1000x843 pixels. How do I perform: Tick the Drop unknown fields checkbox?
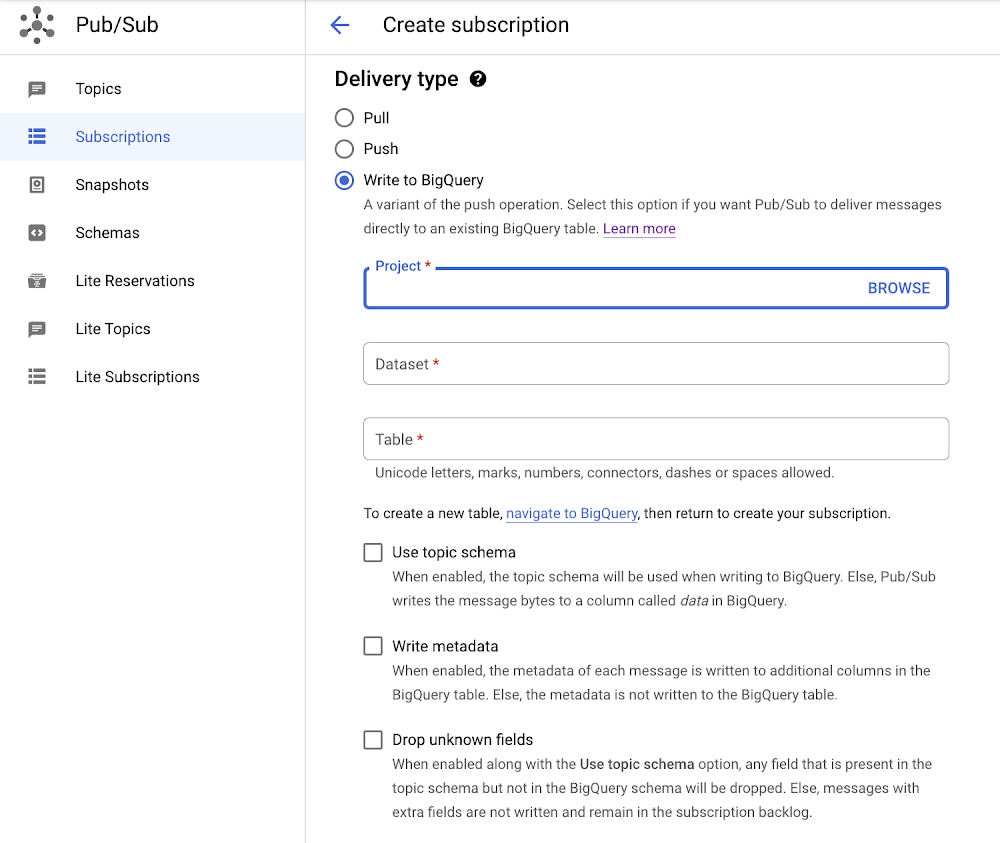373,740
